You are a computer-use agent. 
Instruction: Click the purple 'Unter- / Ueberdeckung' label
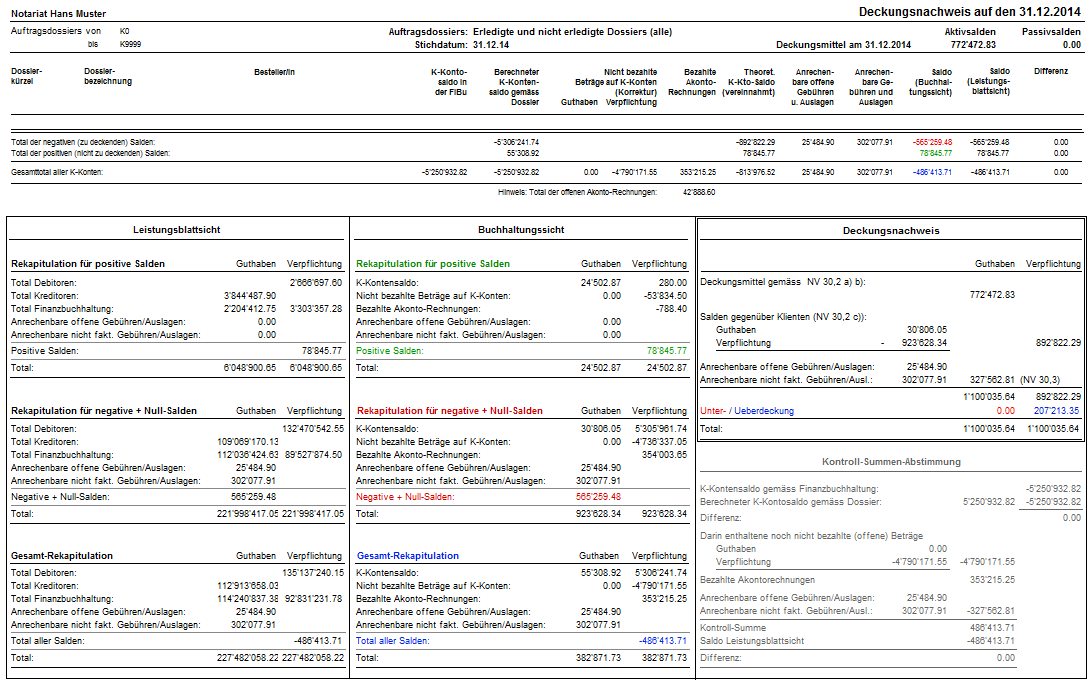pos(747,411)
